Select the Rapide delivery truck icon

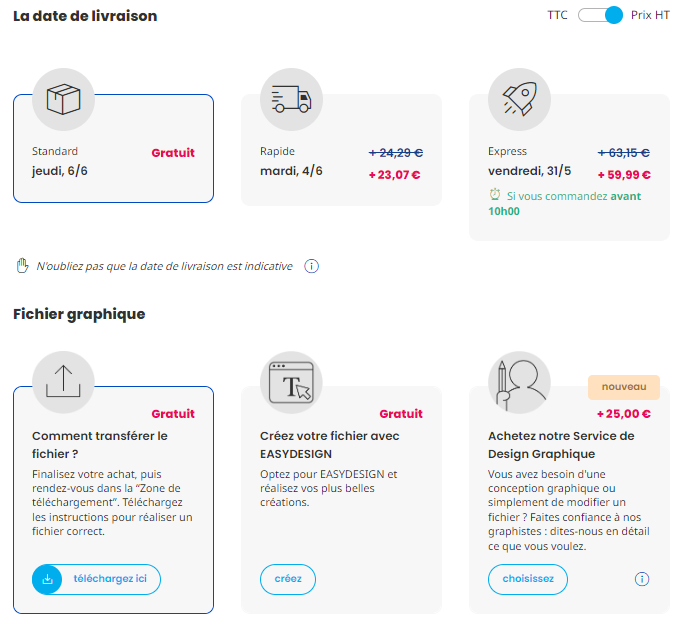[291, 99]
